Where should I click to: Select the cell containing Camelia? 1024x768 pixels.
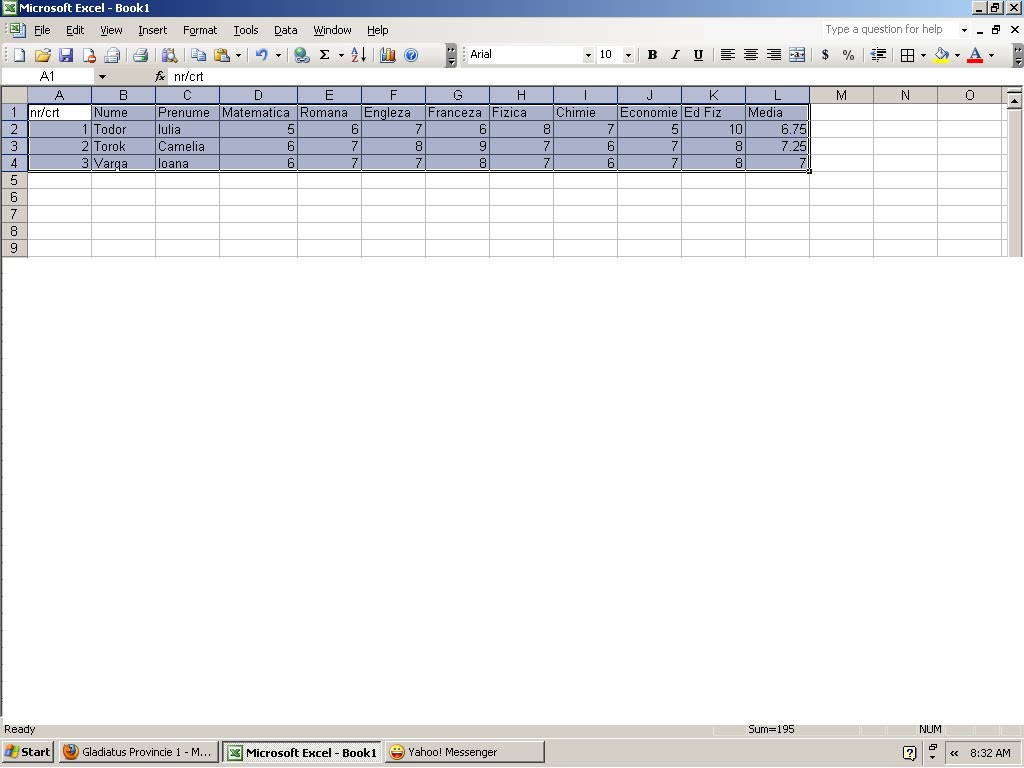pos(187,146)
